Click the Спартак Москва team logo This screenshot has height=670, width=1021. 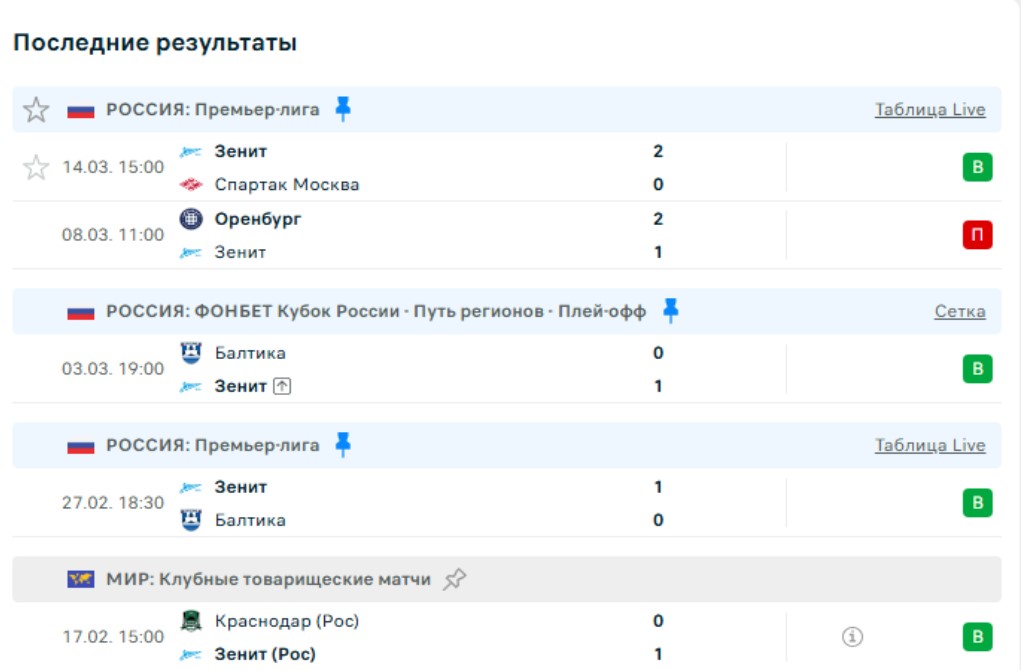[x=190, y=185]
